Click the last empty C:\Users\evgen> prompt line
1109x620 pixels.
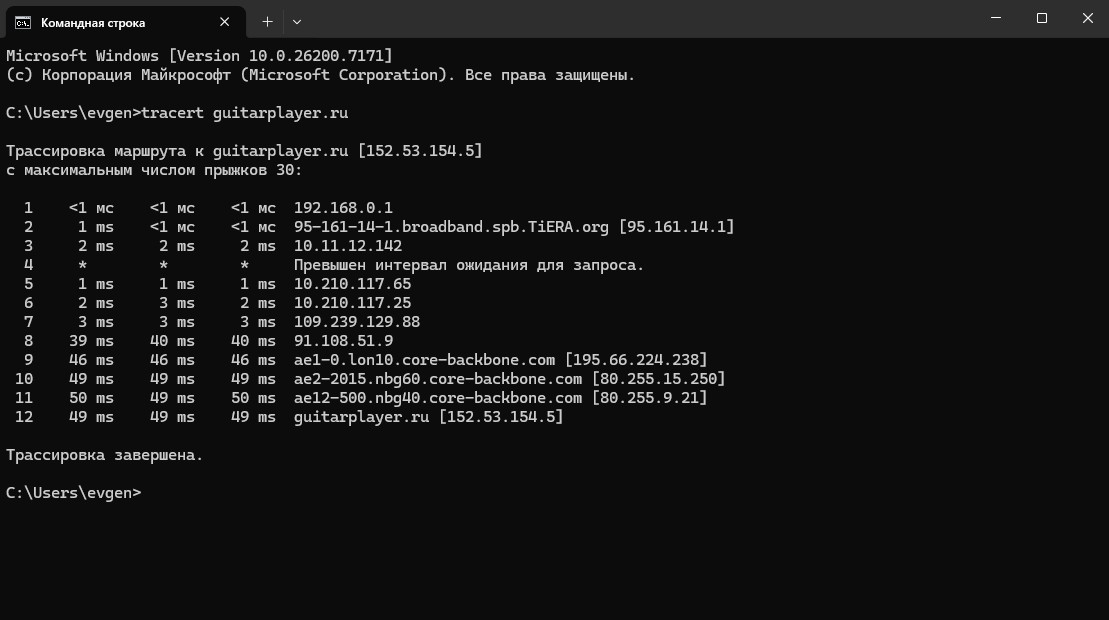coord(74,493)
